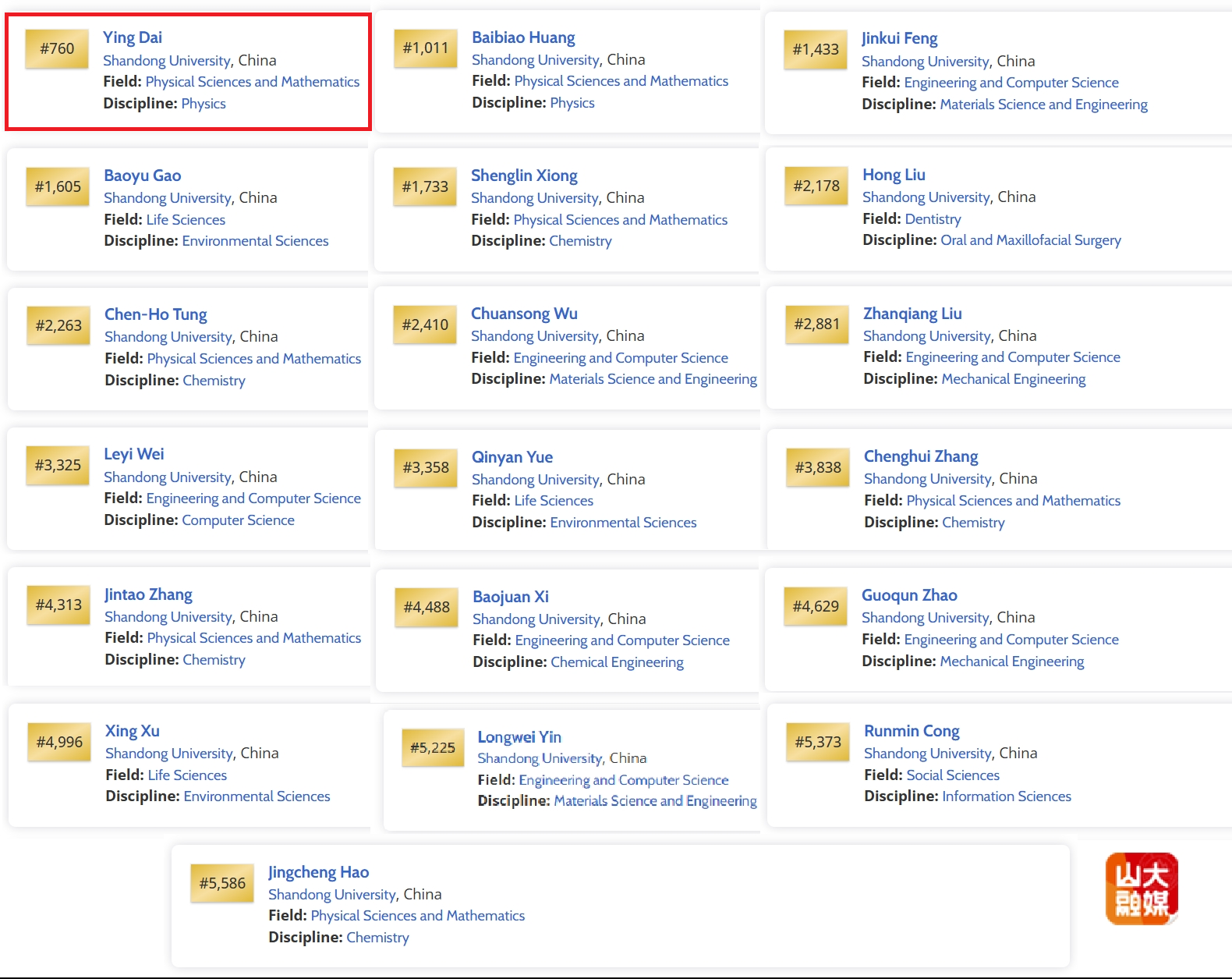
Task: Open Qinyan Yue's Environmental Sciences discipline
Action: tap(623, 523)
